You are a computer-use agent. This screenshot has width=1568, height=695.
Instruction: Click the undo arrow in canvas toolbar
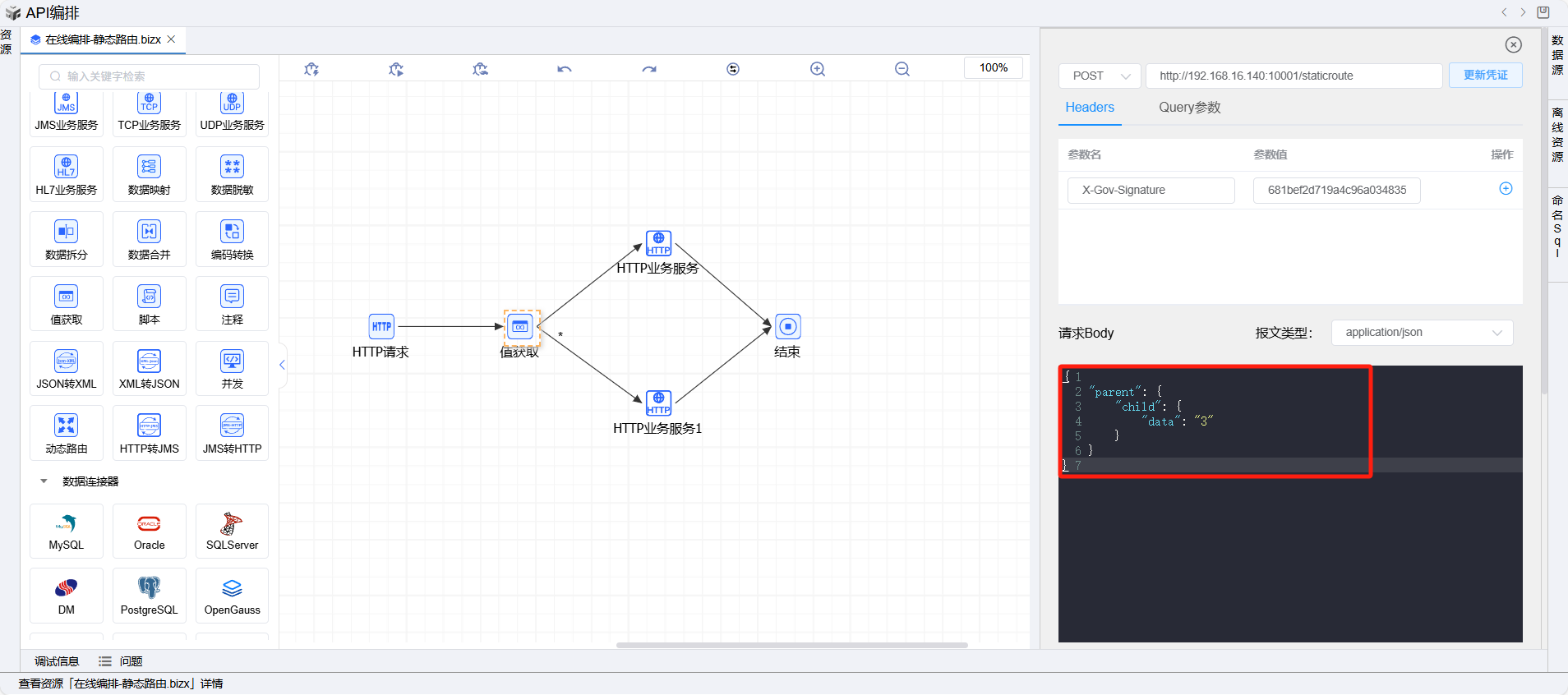(x=564, y=69)
